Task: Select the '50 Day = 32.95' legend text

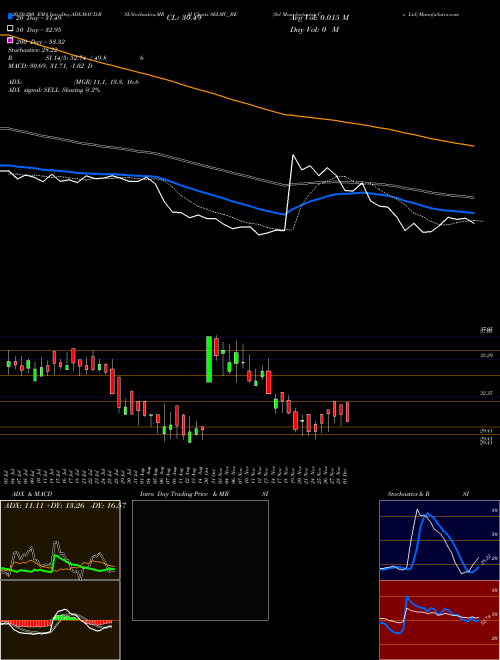Action: point(39,30)
